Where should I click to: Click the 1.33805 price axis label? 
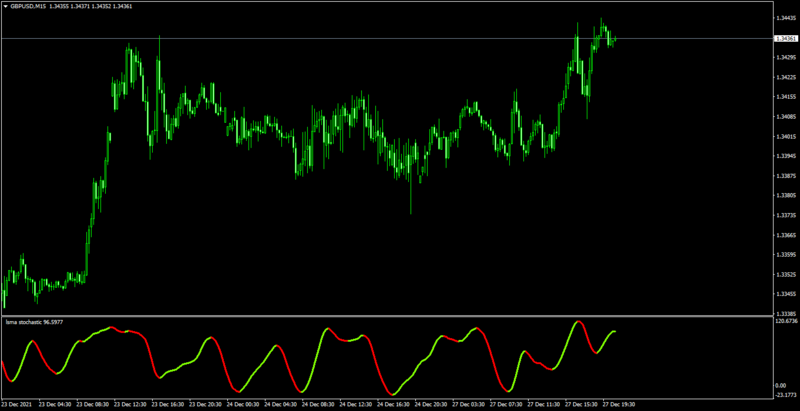click(786, 196)
